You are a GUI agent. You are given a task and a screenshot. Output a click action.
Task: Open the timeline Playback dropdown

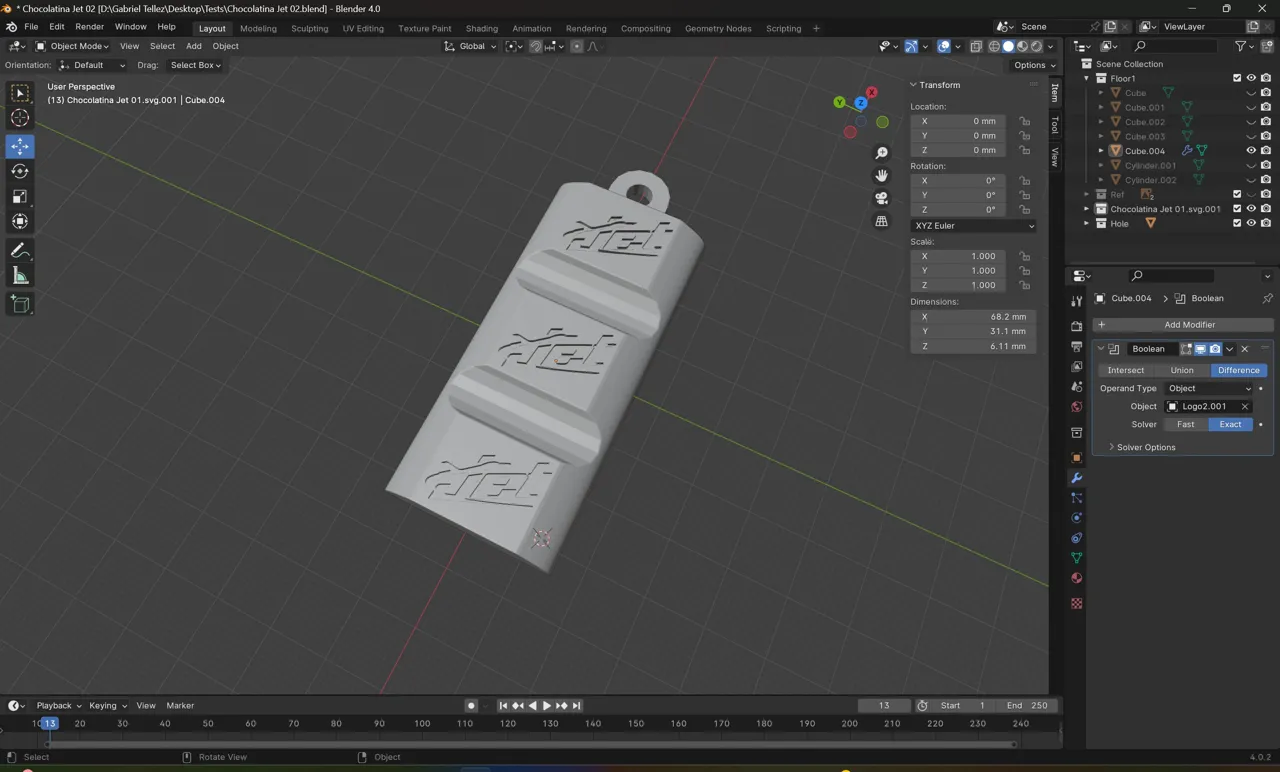tap(58, 706)
